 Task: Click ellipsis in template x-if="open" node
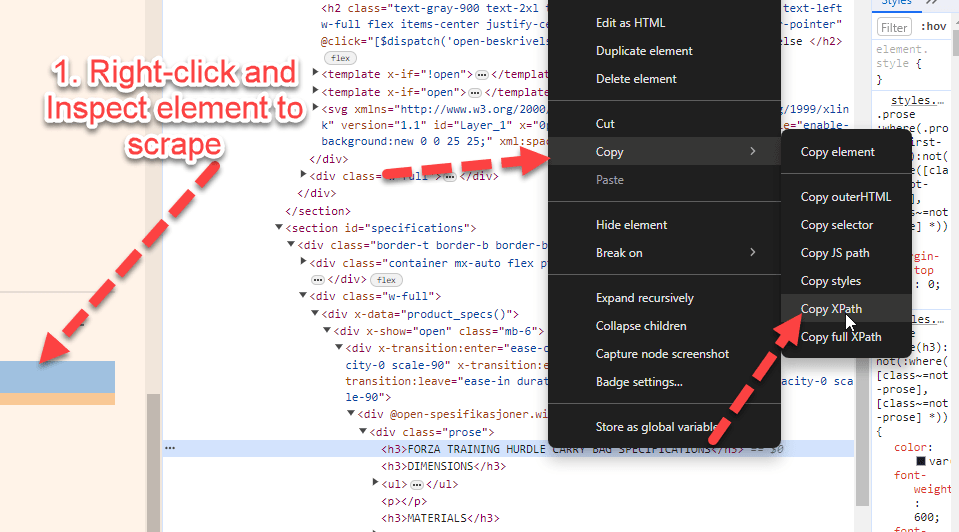[x=476, y=92]
